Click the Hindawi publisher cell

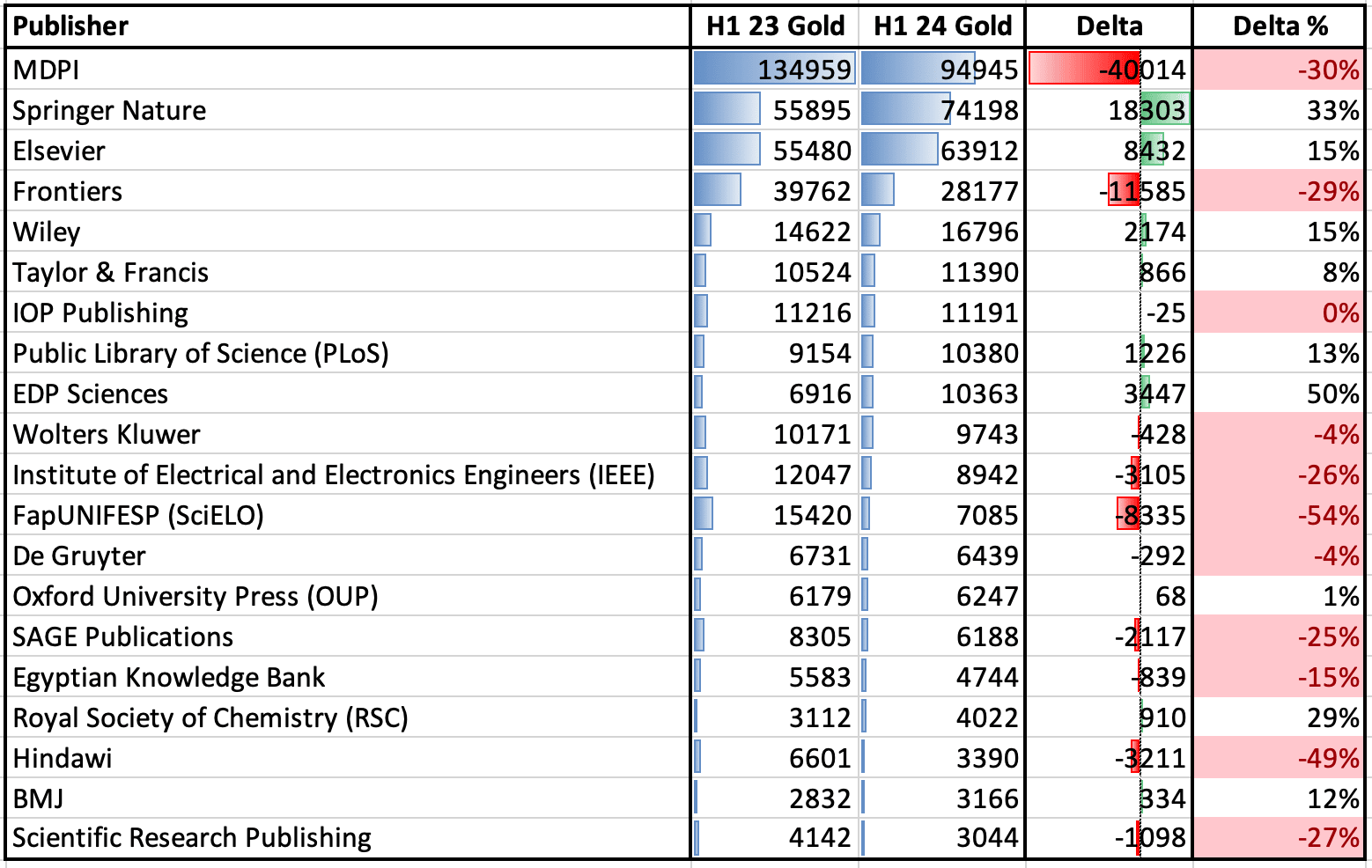coord(348,757)
